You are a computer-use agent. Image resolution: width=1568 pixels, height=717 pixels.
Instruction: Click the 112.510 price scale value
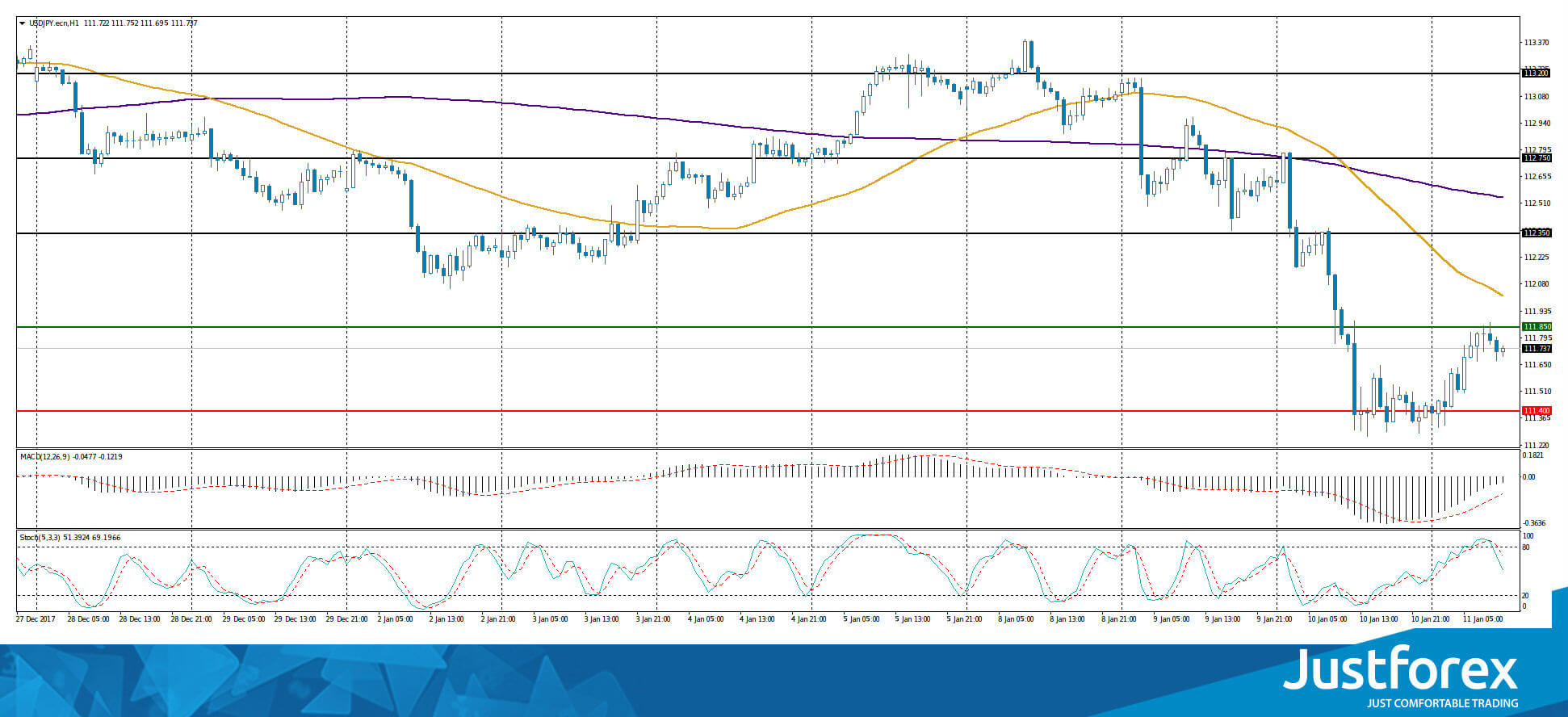pos(1537,203)
